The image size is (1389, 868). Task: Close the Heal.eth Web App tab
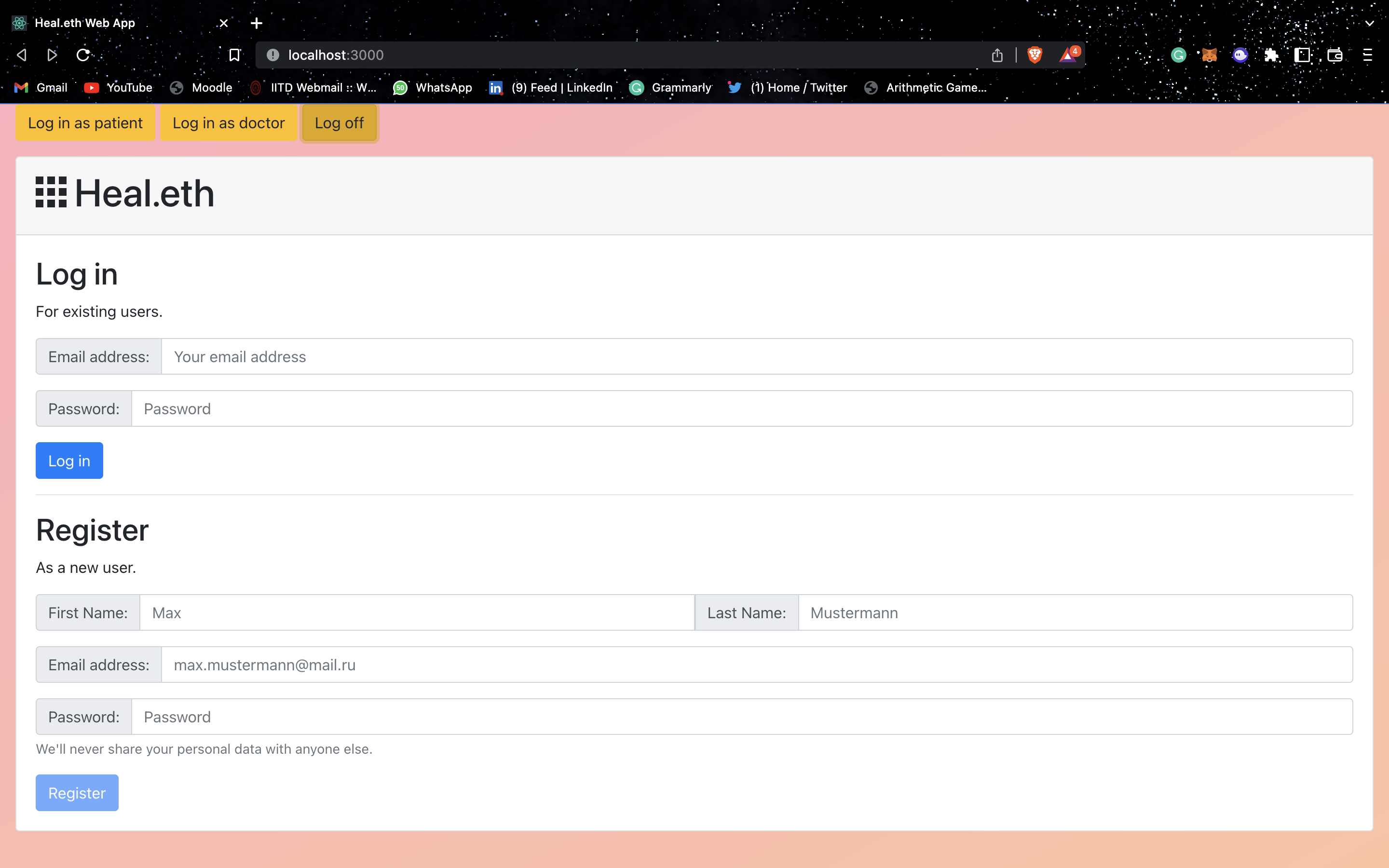coord(224,23)
